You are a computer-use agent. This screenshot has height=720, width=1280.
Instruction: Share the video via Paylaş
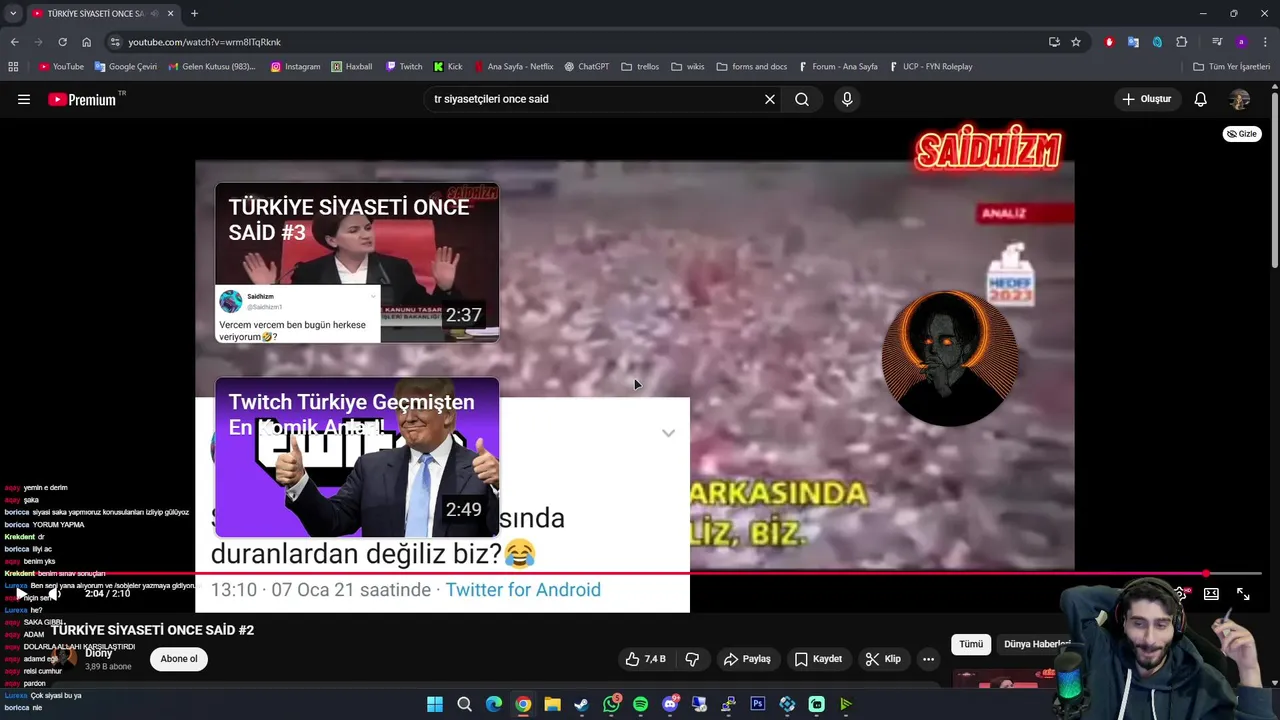point(747,659)
